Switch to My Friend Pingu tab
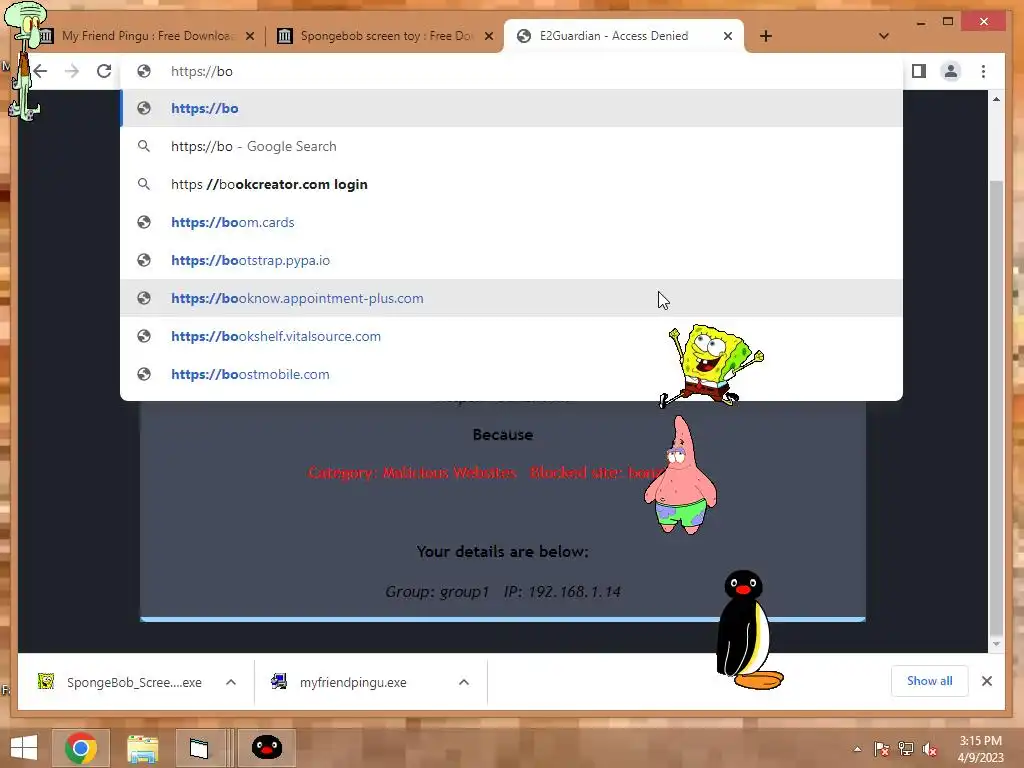The height and width of the screenshot is (768, 1024). (x=147, y=36)
